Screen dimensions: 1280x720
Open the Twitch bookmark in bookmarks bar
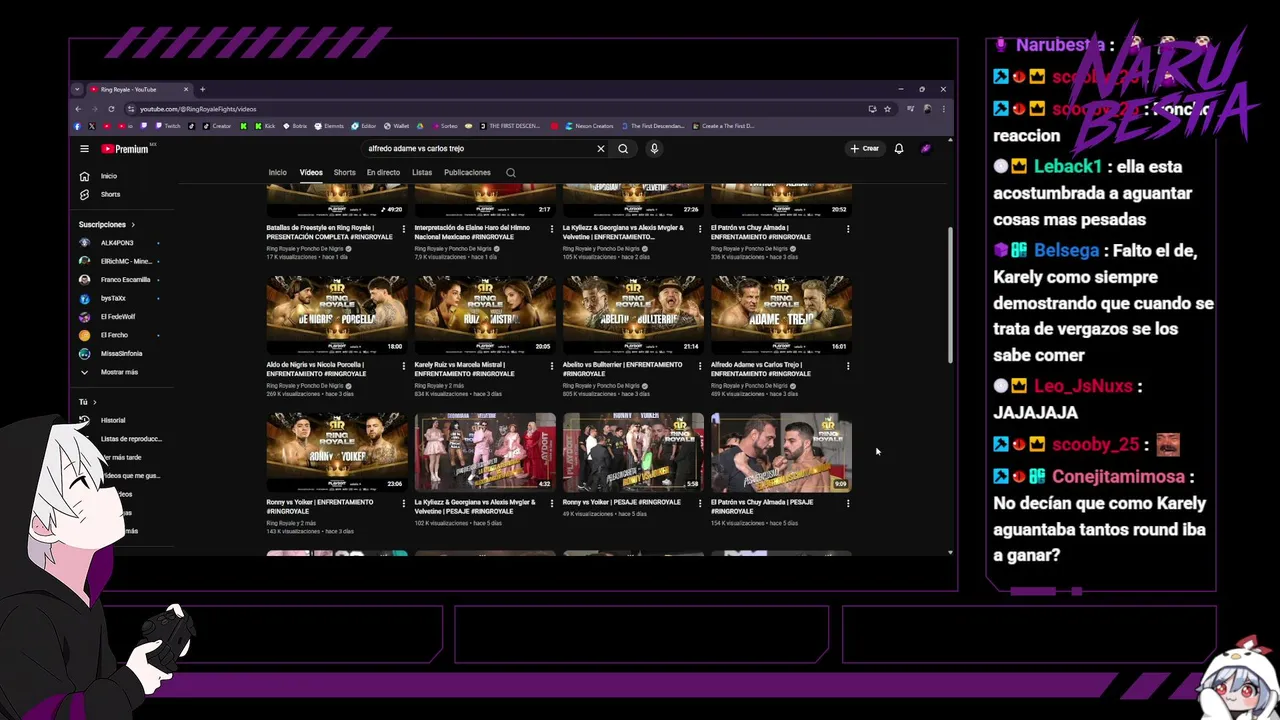pos(167,126)
